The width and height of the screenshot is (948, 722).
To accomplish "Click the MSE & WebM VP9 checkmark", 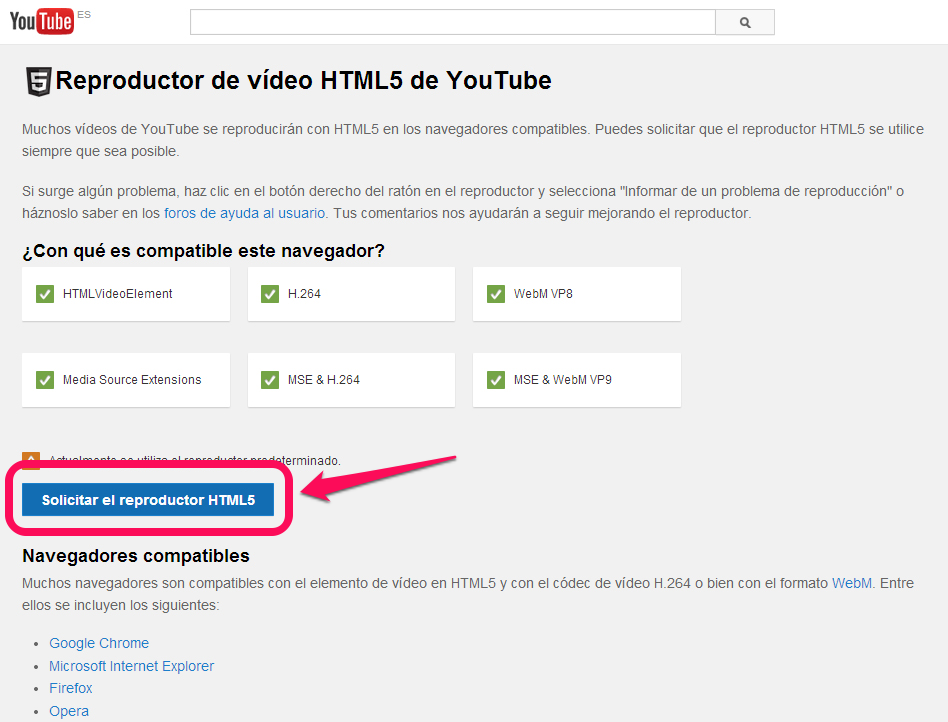I will pos(496,380).
